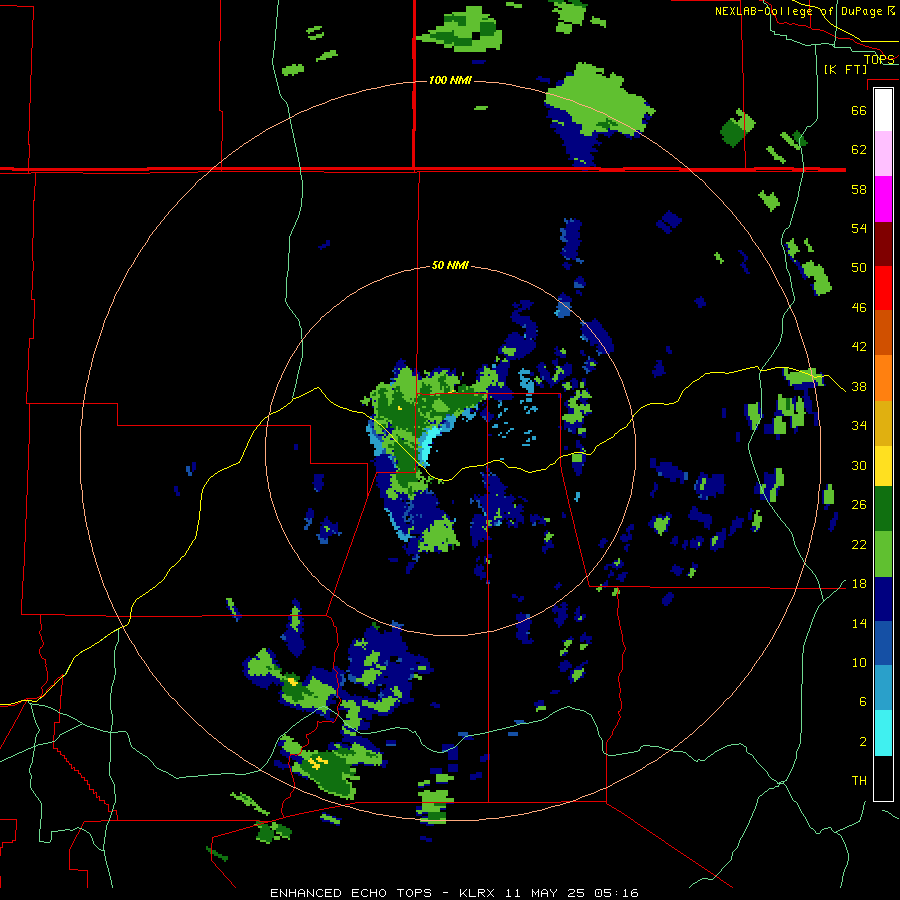Click the legend value '62'
This screenshot has width=900, height=900.
(859, 149)
